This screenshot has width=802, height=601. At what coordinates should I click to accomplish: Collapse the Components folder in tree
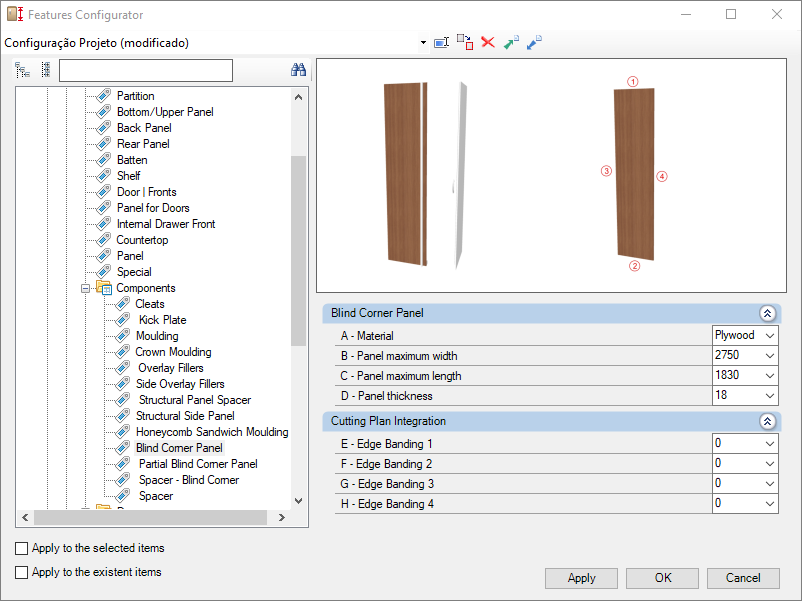(85, 288)
